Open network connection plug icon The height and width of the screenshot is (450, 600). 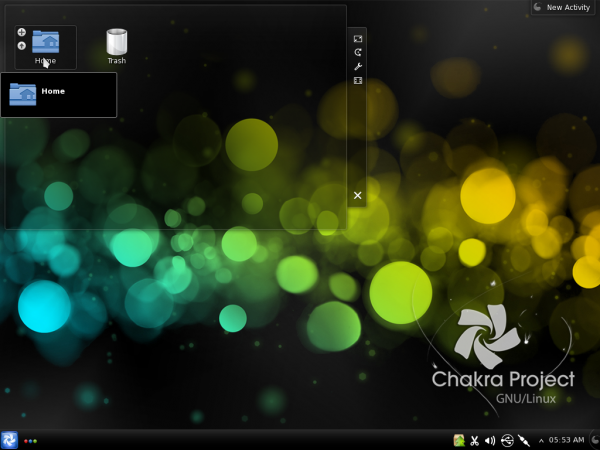coord(523,441)
